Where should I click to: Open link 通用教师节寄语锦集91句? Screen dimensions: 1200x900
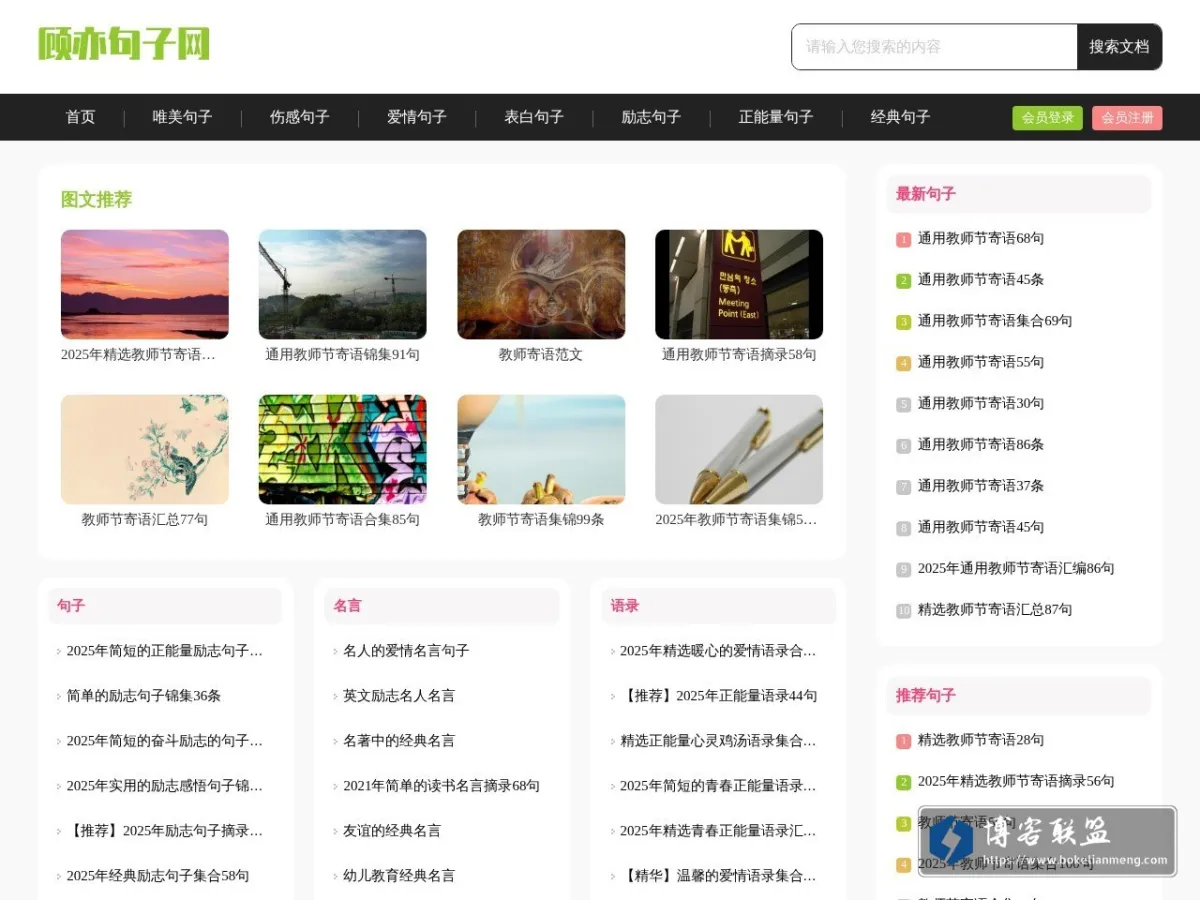coord(343,355)
